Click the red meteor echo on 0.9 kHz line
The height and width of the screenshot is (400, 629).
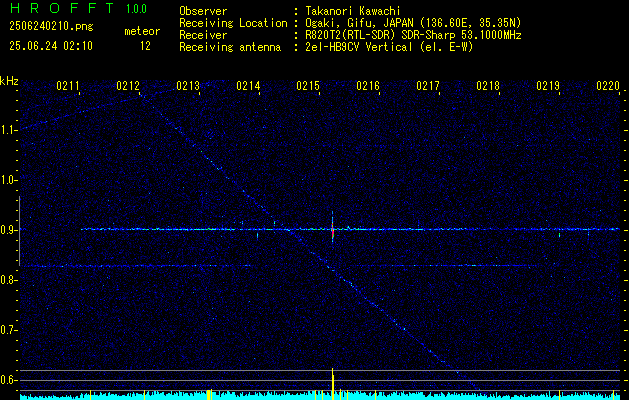point(333,231)
